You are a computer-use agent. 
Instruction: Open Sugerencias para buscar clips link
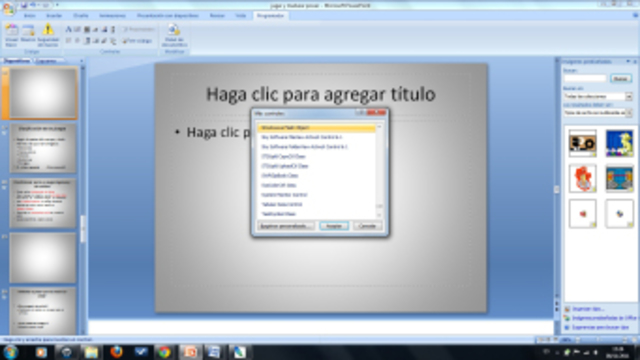(600, 327)
